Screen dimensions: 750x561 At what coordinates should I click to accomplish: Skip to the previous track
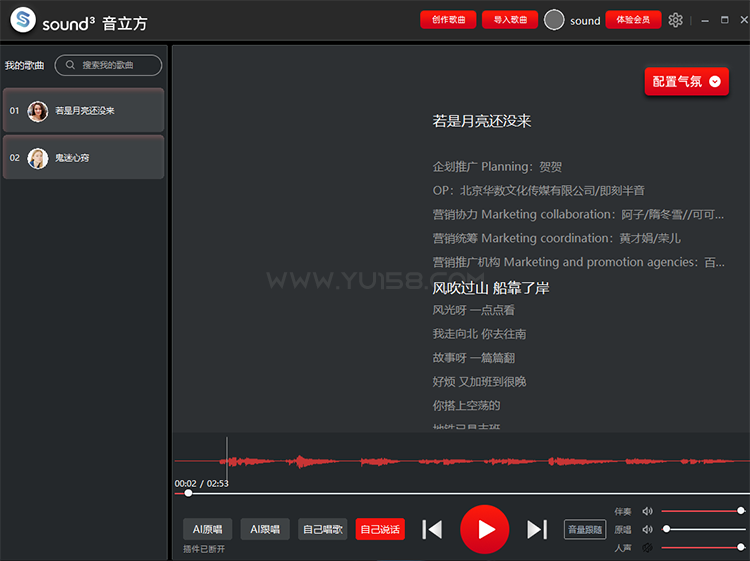pos(432,529)
